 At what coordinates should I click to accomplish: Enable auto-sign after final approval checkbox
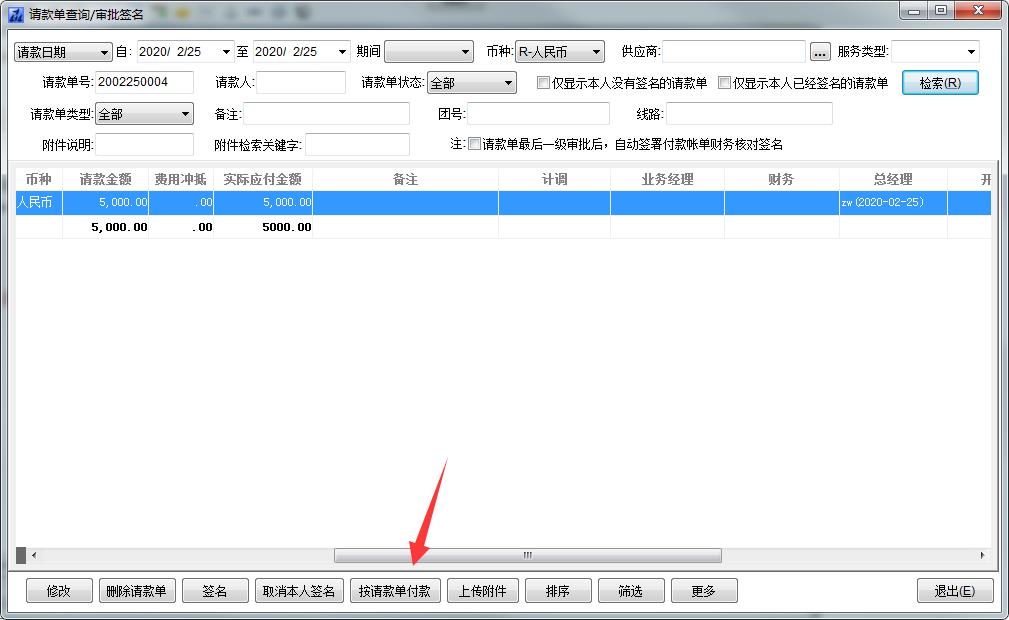tap(475, 144)
